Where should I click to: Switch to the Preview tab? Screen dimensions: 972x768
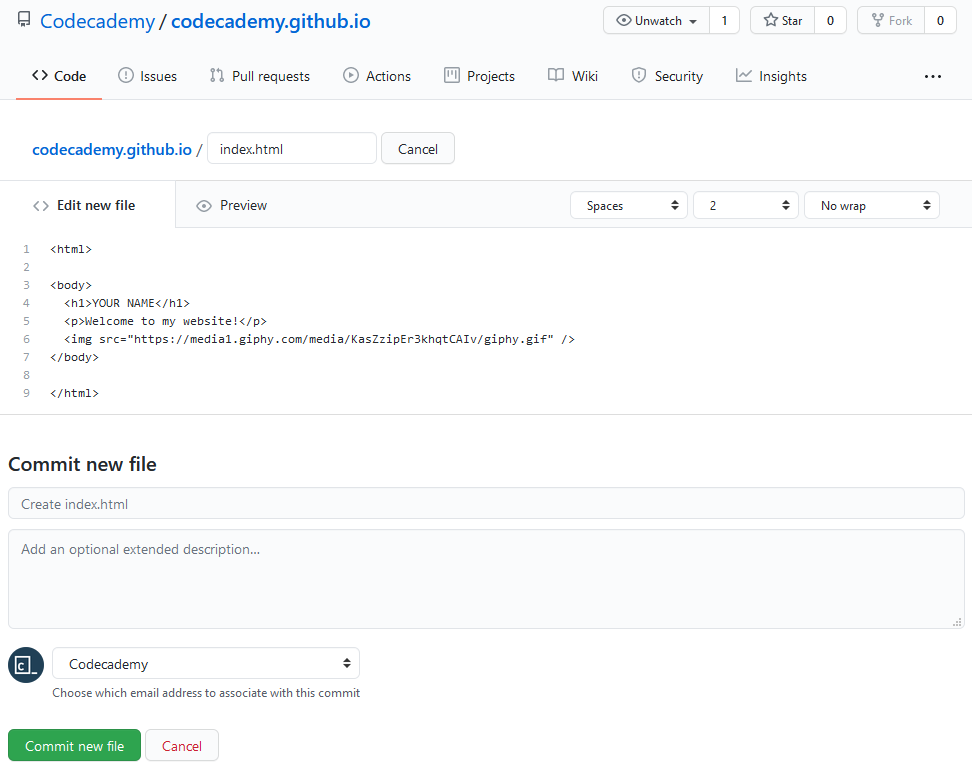[x=231, y=206]
